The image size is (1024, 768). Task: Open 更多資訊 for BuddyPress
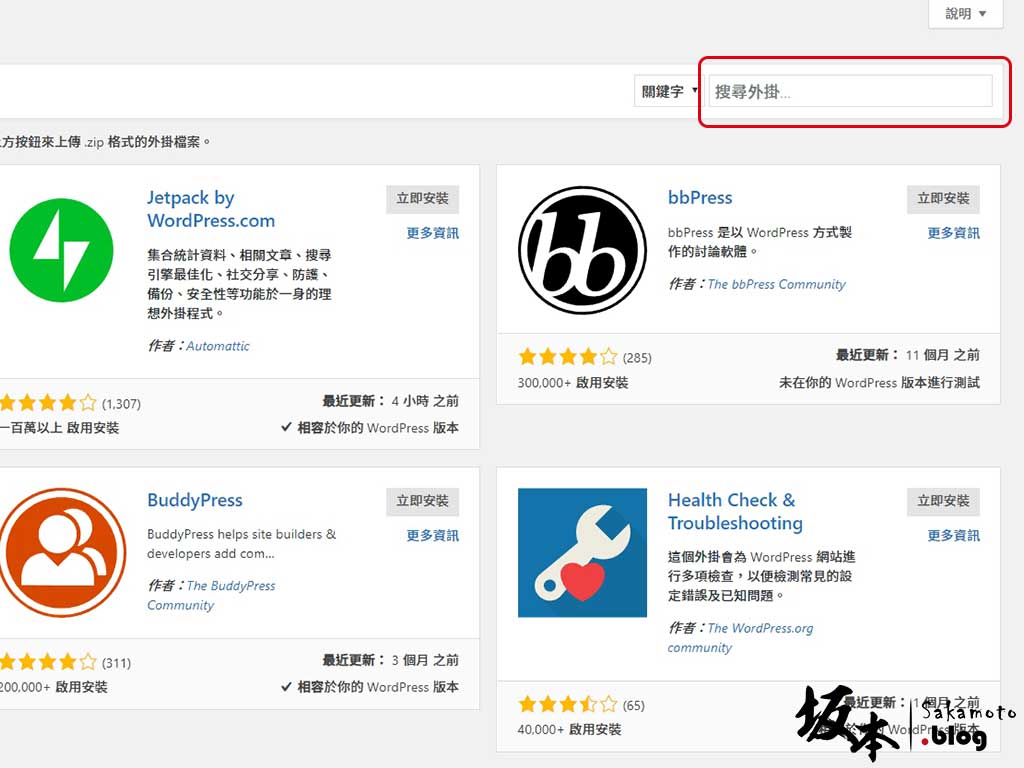pyautogui.click(x=432, y=536)
